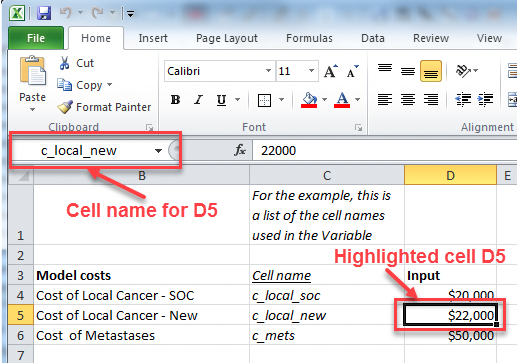
Task: Select row 5 header
Action: [21, 315]
